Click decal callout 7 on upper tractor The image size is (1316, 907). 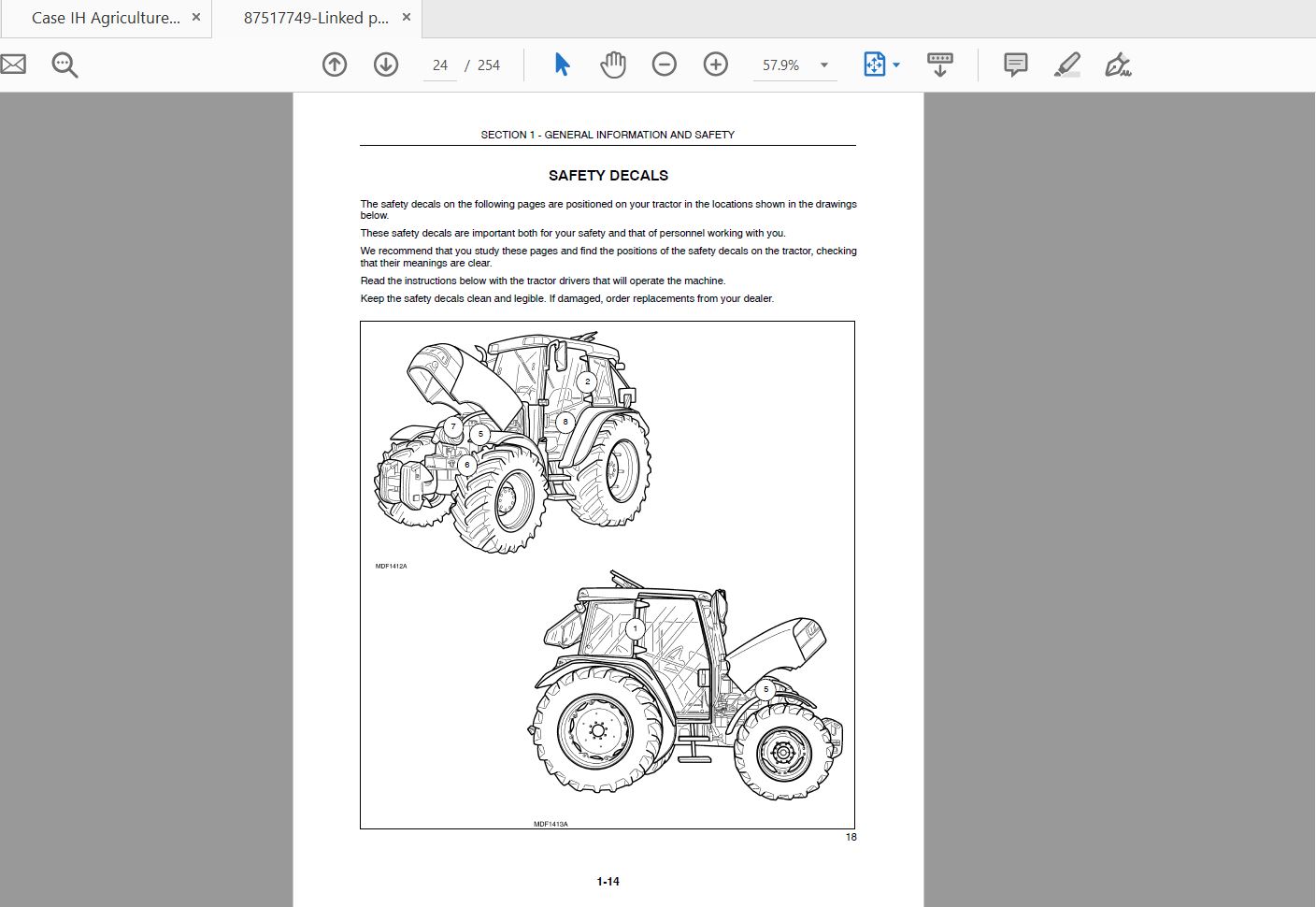click(454, 427)
